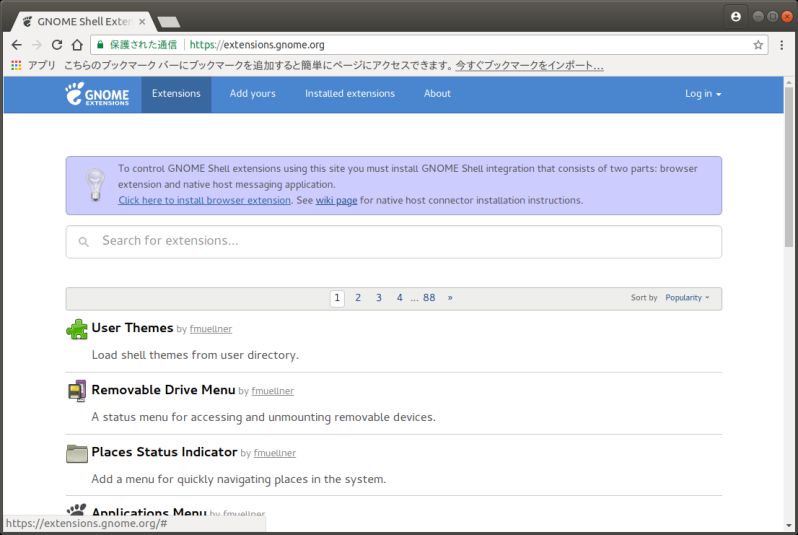
Task: Close the GNOME Shell Extensions tab
Action: coord(142,21)
